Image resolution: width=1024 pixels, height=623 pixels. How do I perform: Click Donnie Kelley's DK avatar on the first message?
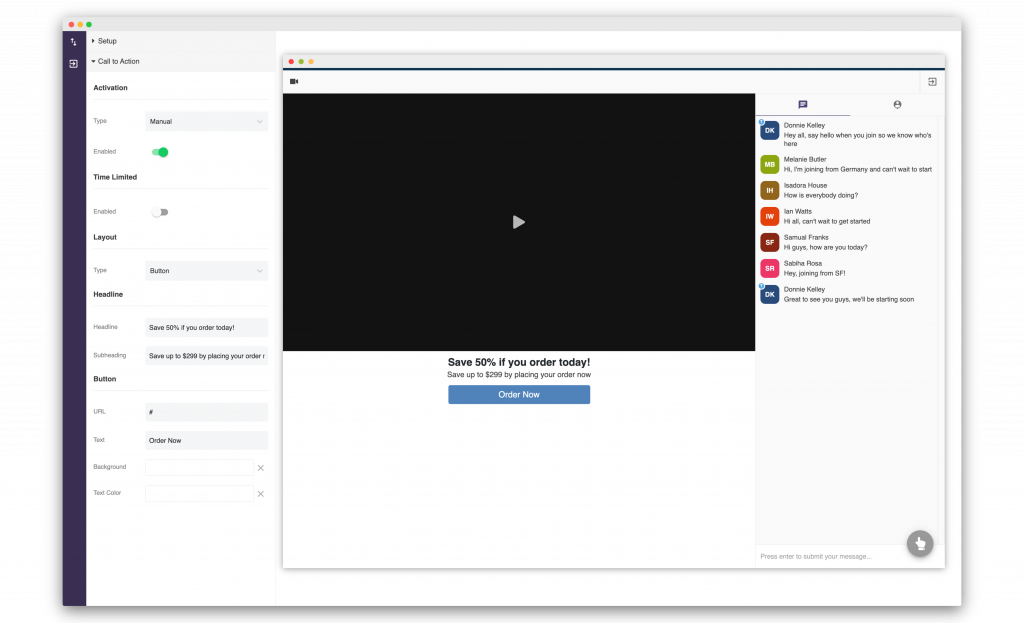(769, 131)
